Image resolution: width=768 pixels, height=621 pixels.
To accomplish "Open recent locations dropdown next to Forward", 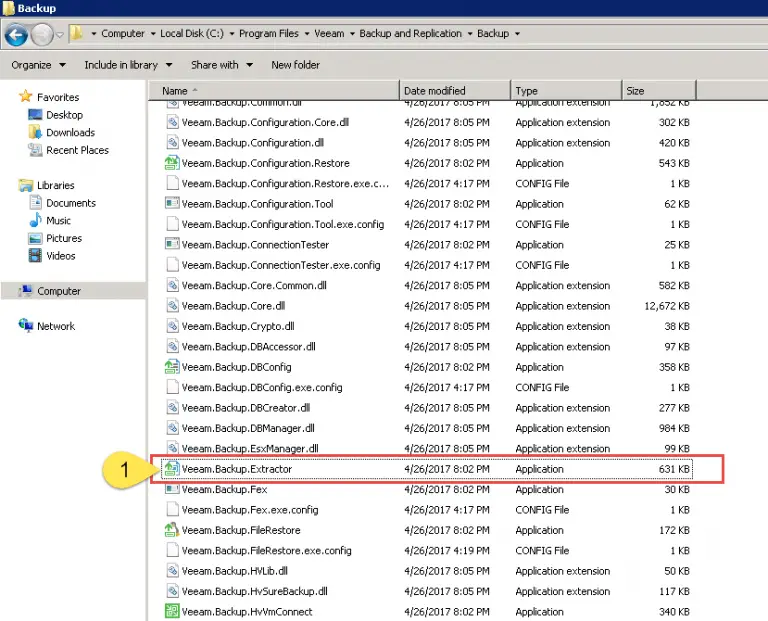I will [60, 35].
